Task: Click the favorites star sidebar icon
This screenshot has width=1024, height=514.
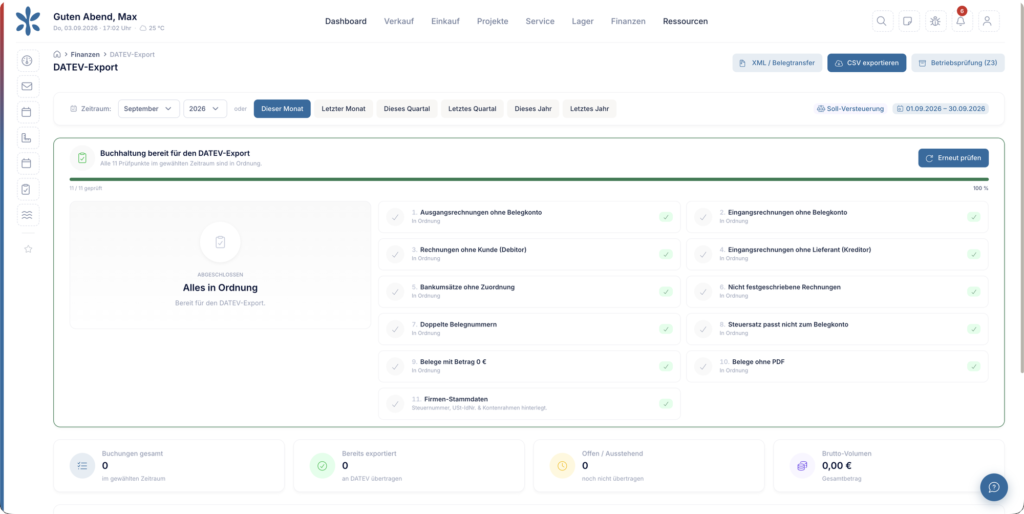Action: coord(28,249)
